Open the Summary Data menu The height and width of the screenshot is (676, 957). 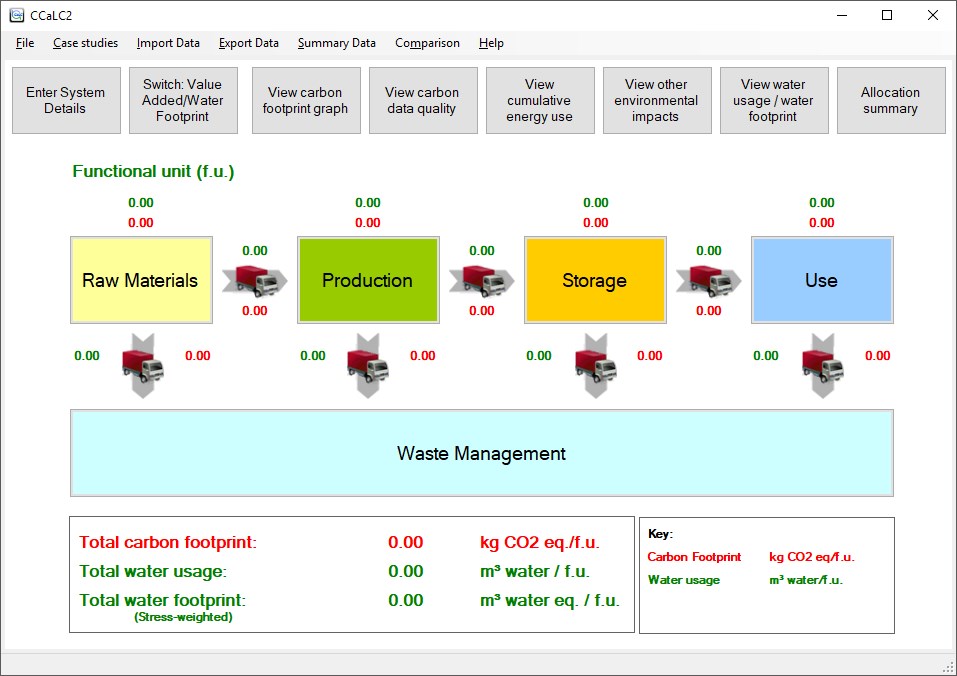point(336,43)
